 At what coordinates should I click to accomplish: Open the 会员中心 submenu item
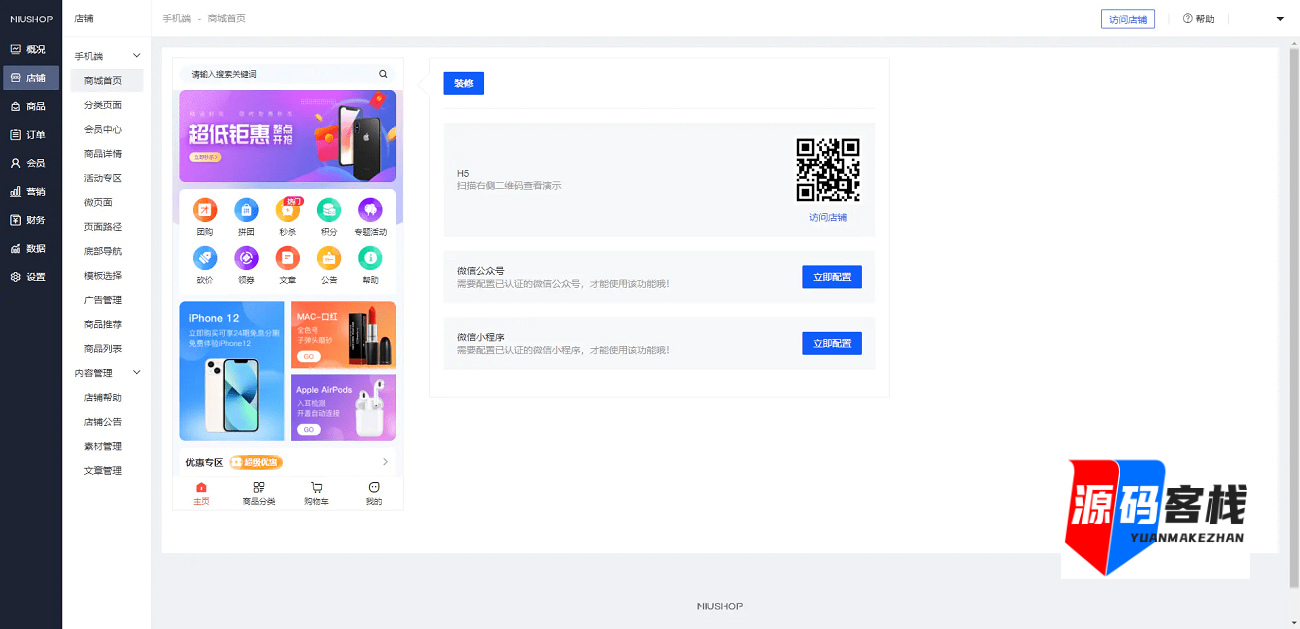pyautogui.click(x=103, y=130)
